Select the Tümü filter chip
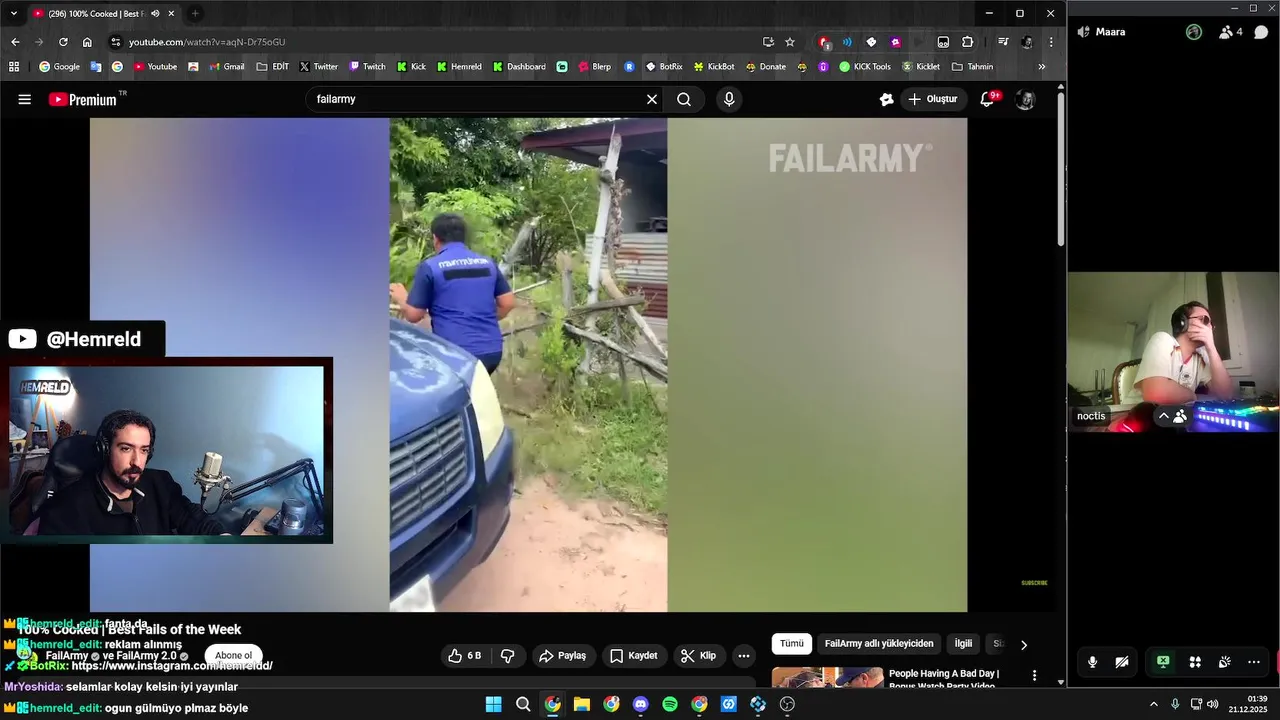 pos(792,644)
